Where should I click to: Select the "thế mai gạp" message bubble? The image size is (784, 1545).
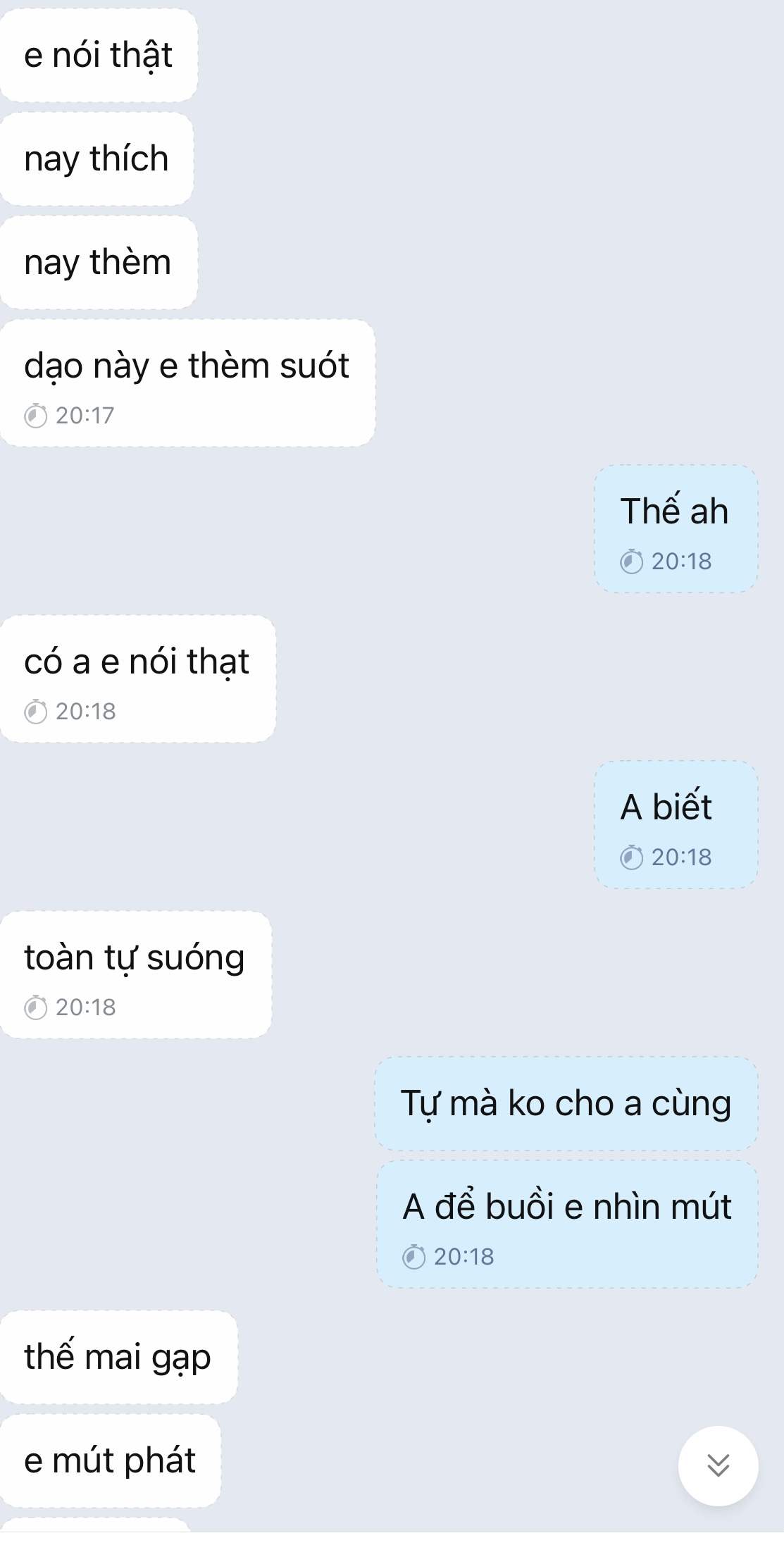point(118,1357)
